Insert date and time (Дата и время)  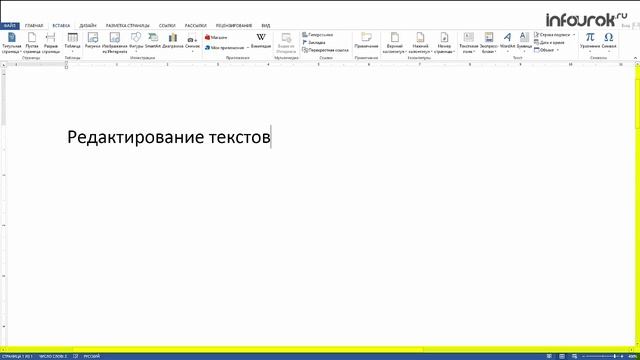point(549,42)
